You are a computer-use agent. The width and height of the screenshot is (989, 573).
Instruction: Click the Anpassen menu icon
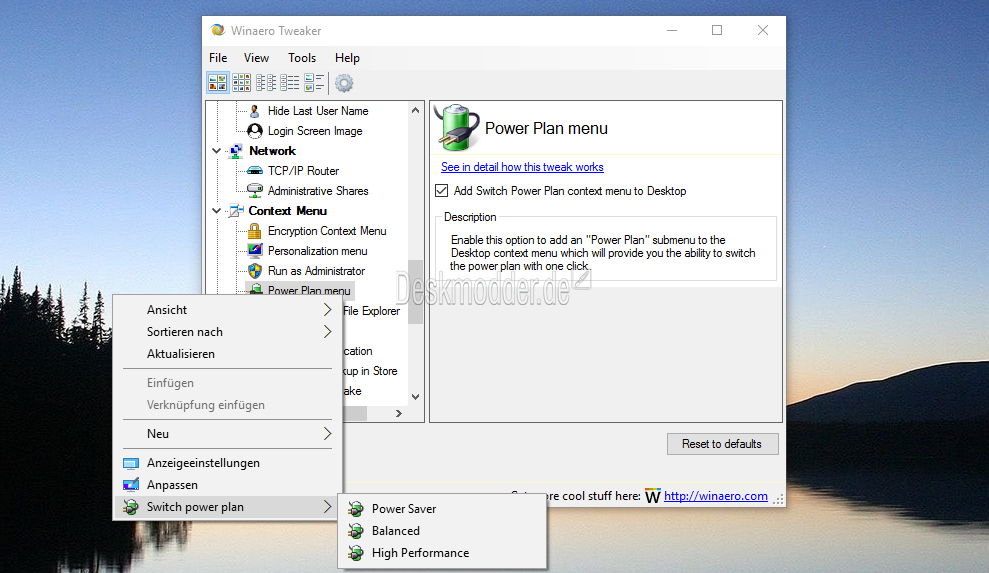pos(131,485)
